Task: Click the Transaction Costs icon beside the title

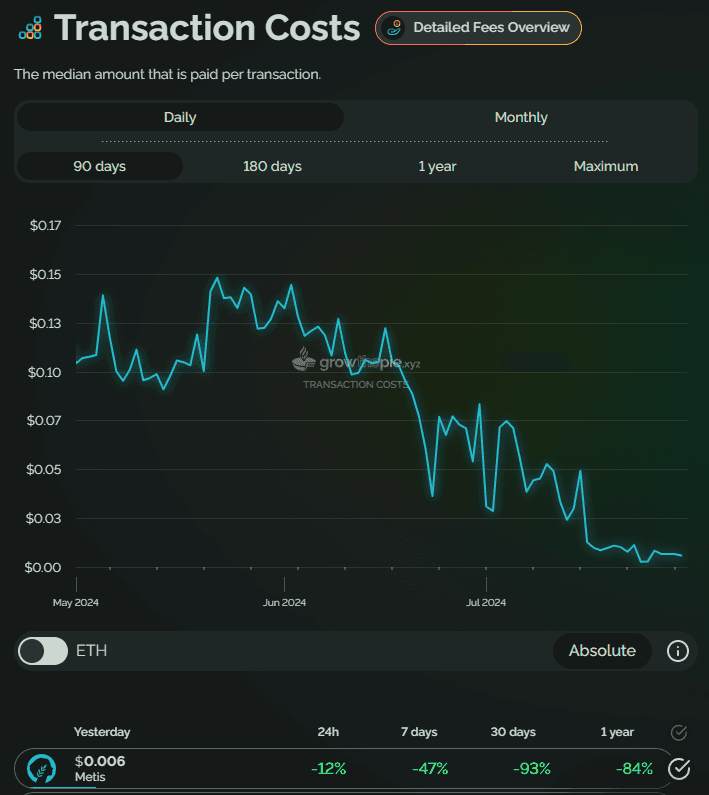Action: coord(30,28)
